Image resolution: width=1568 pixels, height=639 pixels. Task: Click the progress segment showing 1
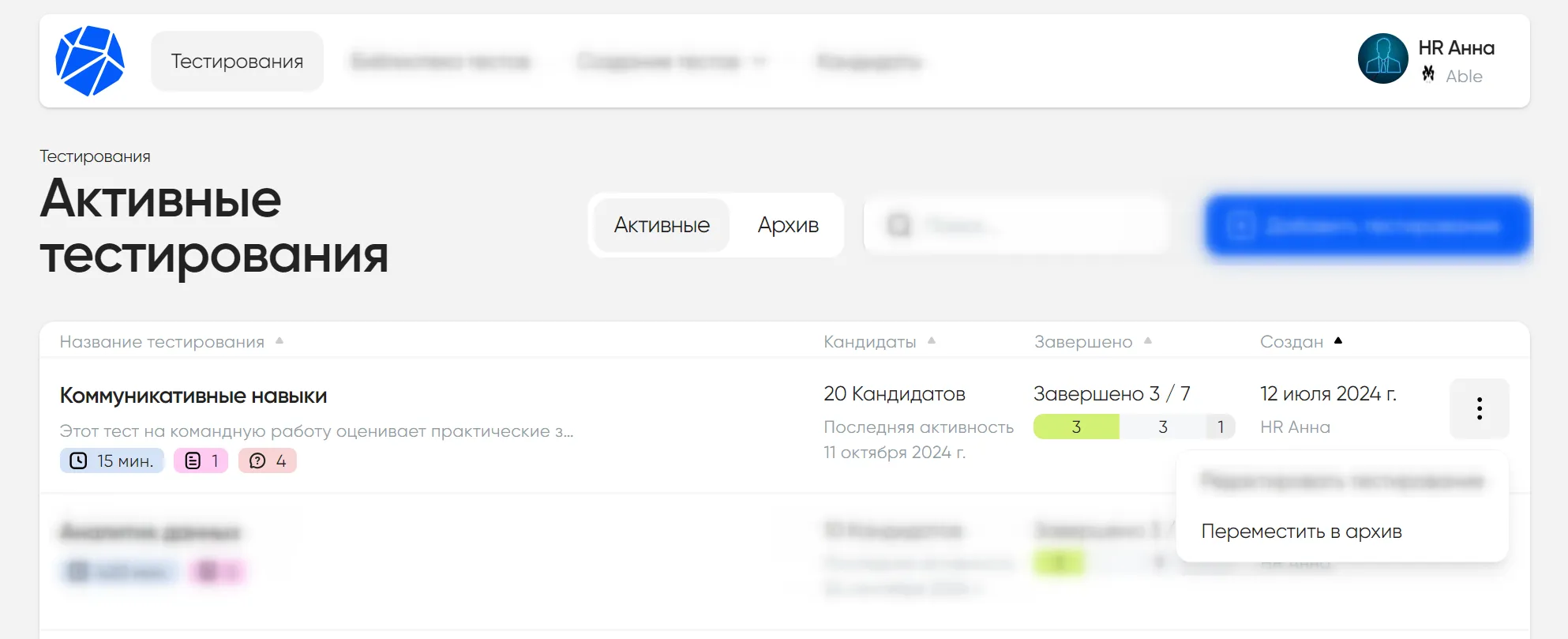pos(1221,427)
